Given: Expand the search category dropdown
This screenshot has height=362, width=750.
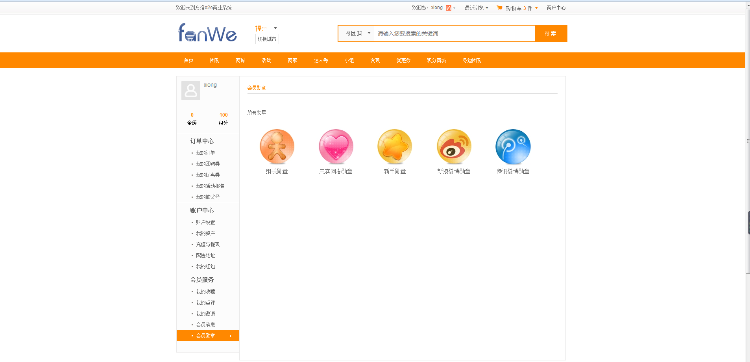Looking at the screenshot, I should (x=357, y=33).
